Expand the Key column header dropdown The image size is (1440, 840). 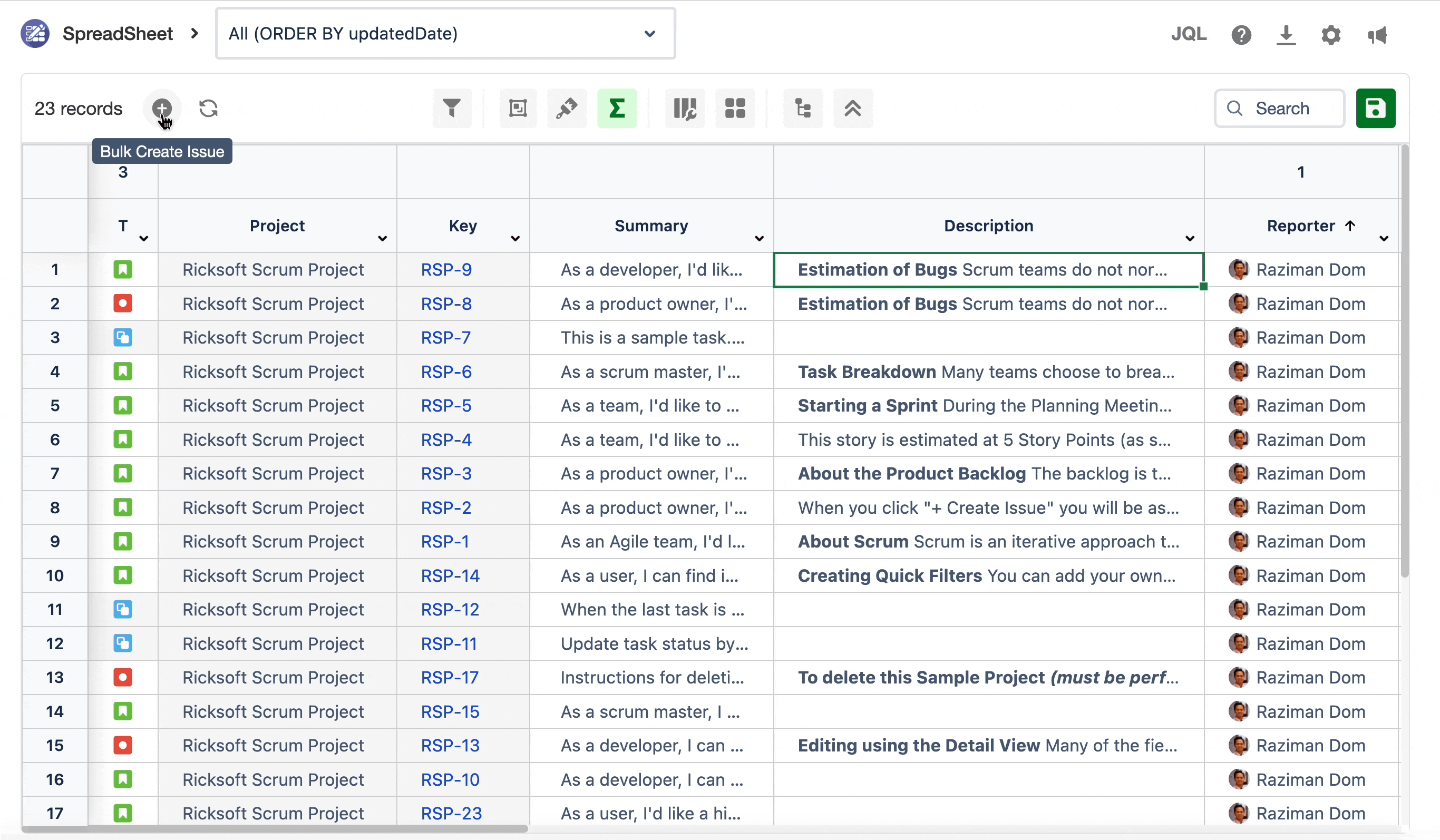(515, 238)
